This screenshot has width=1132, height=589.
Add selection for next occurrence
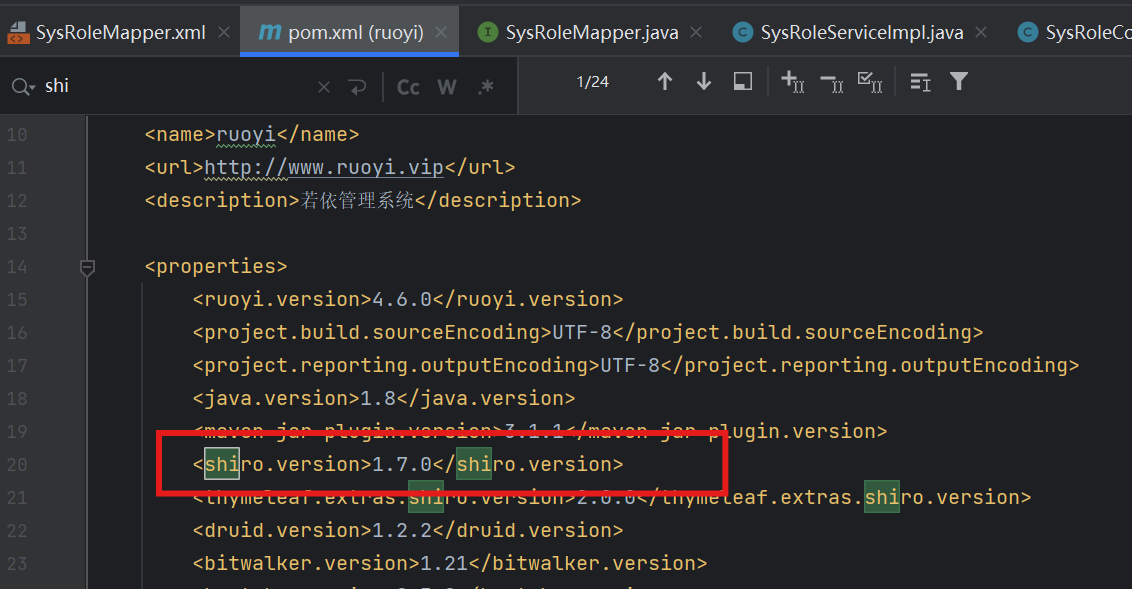(x=792, y=82)
